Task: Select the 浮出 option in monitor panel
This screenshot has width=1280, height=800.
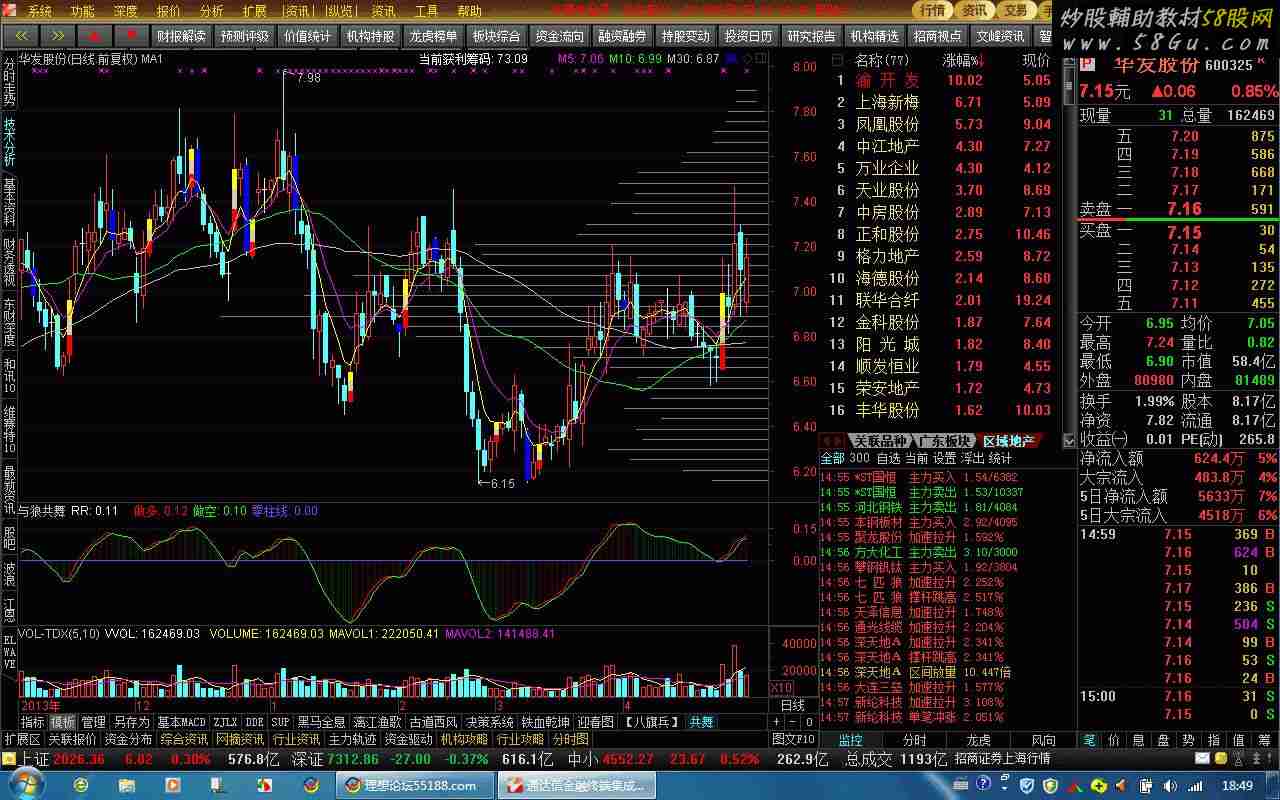Action: [972, 458]
